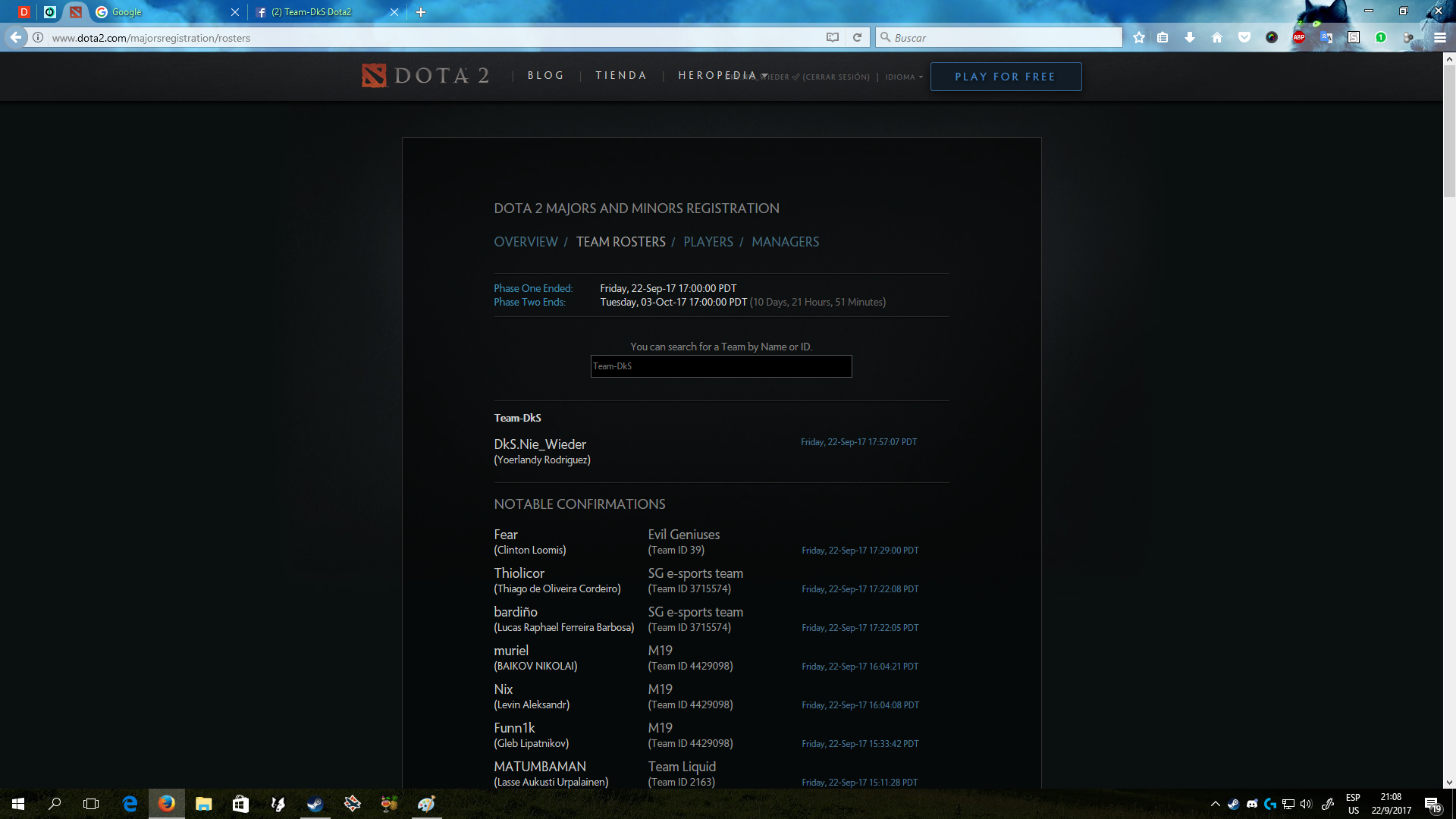
Task: Expand the IDIOMA language dropdown
Action: point(904,77)
